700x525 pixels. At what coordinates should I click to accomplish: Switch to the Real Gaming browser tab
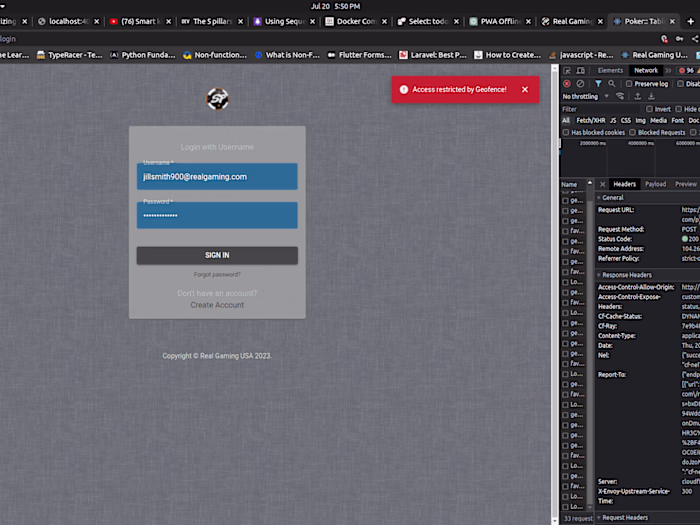click(572, 21)
